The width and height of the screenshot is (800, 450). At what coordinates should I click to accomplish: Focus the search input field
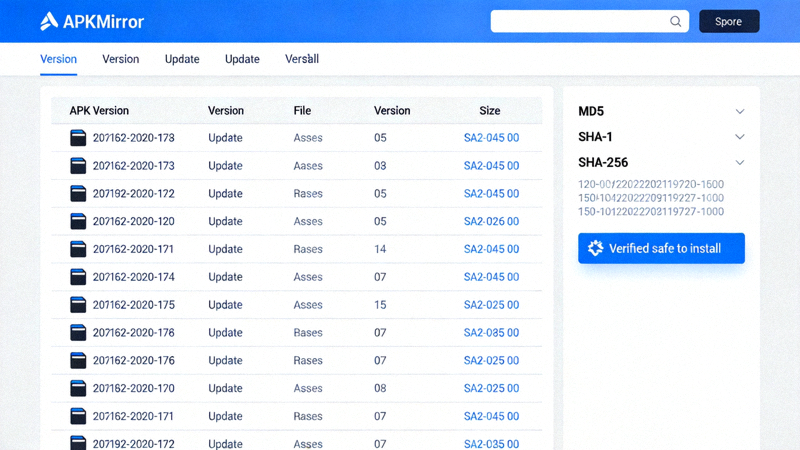click(580, 21)
